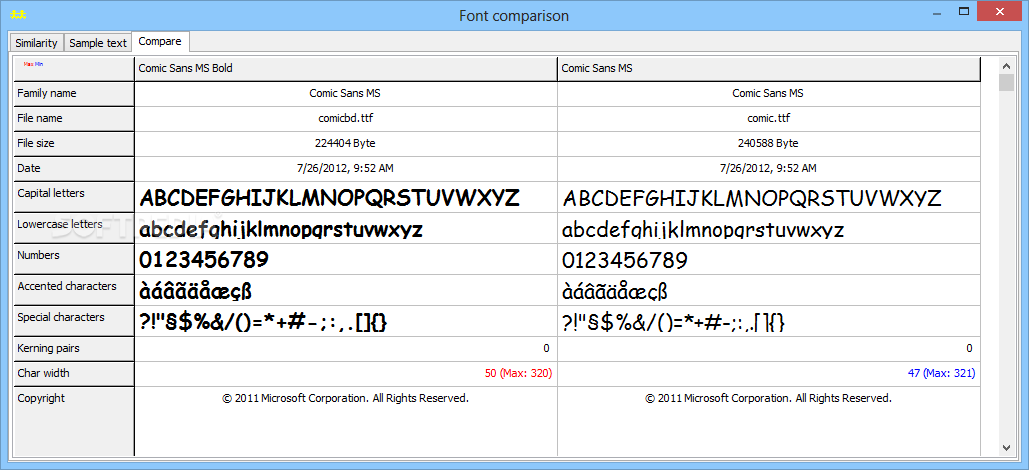
Task: Select the Numbers row label
Action: pos(74,259)
